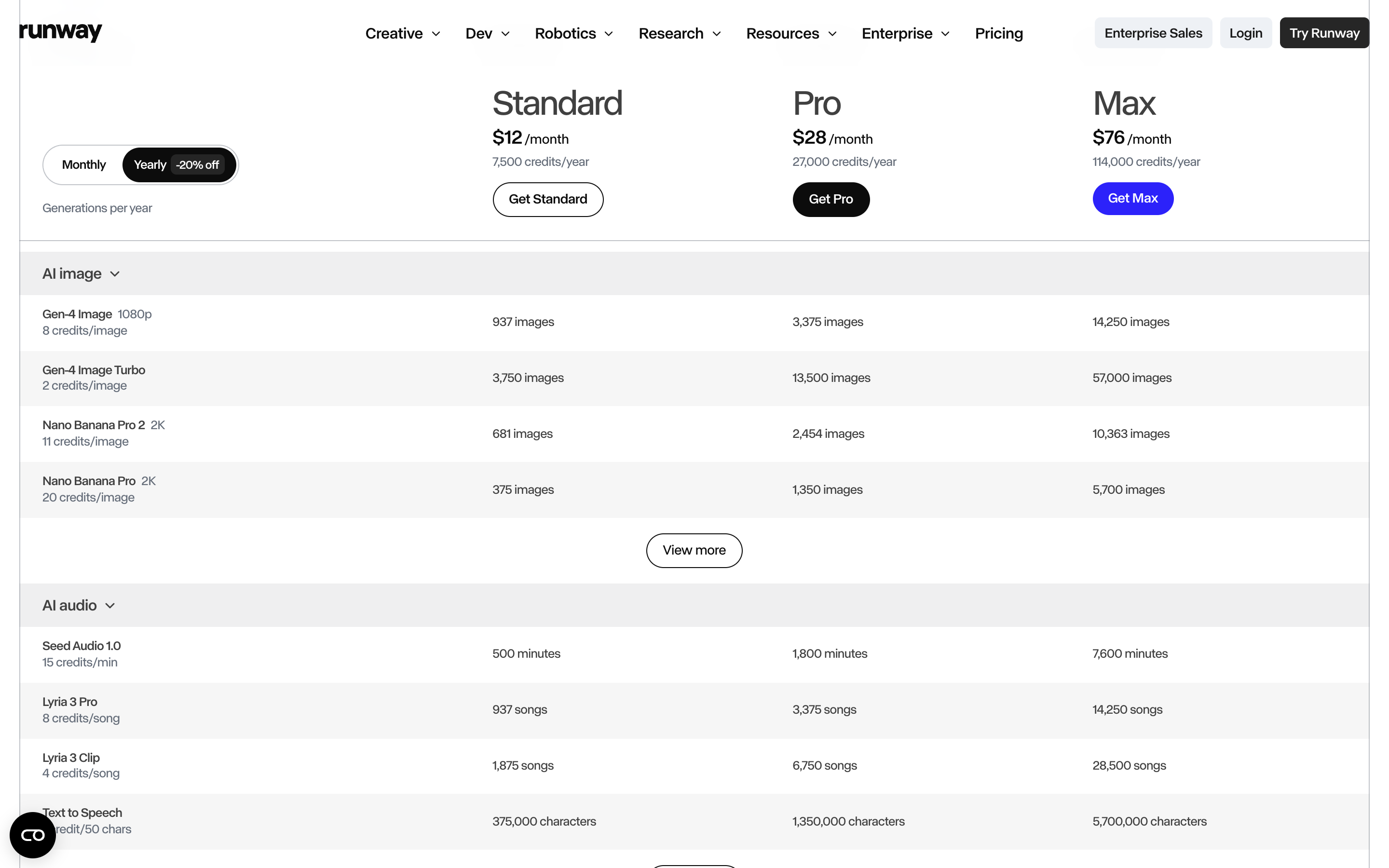The width and height of the screenshot is (1389, 868).
Task: Collapse the AI image section
Action: 81,274
